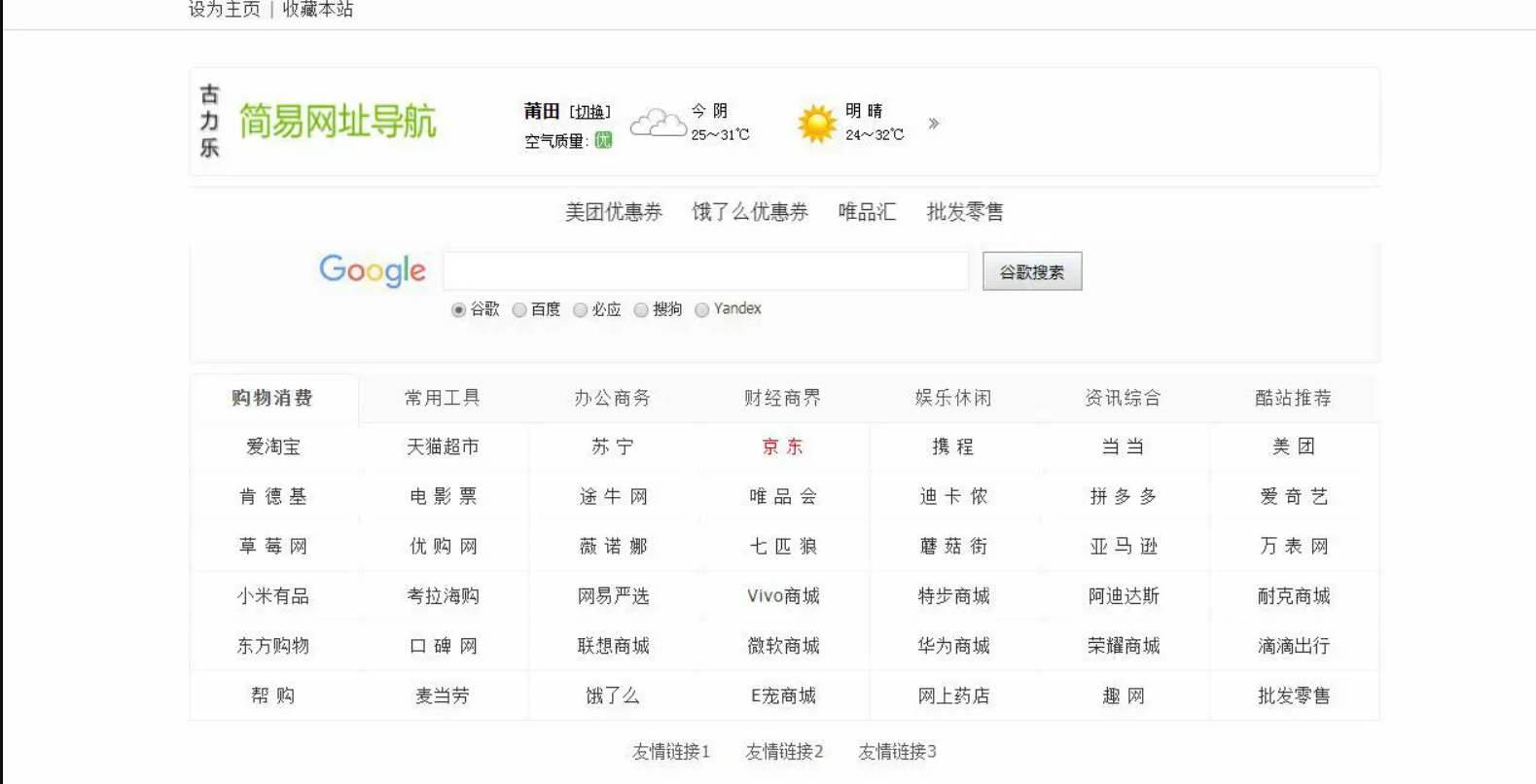This screenshot has height=784, width=1536.
Task: Open the 滴滴出行 link
Action: [1294, 645]
